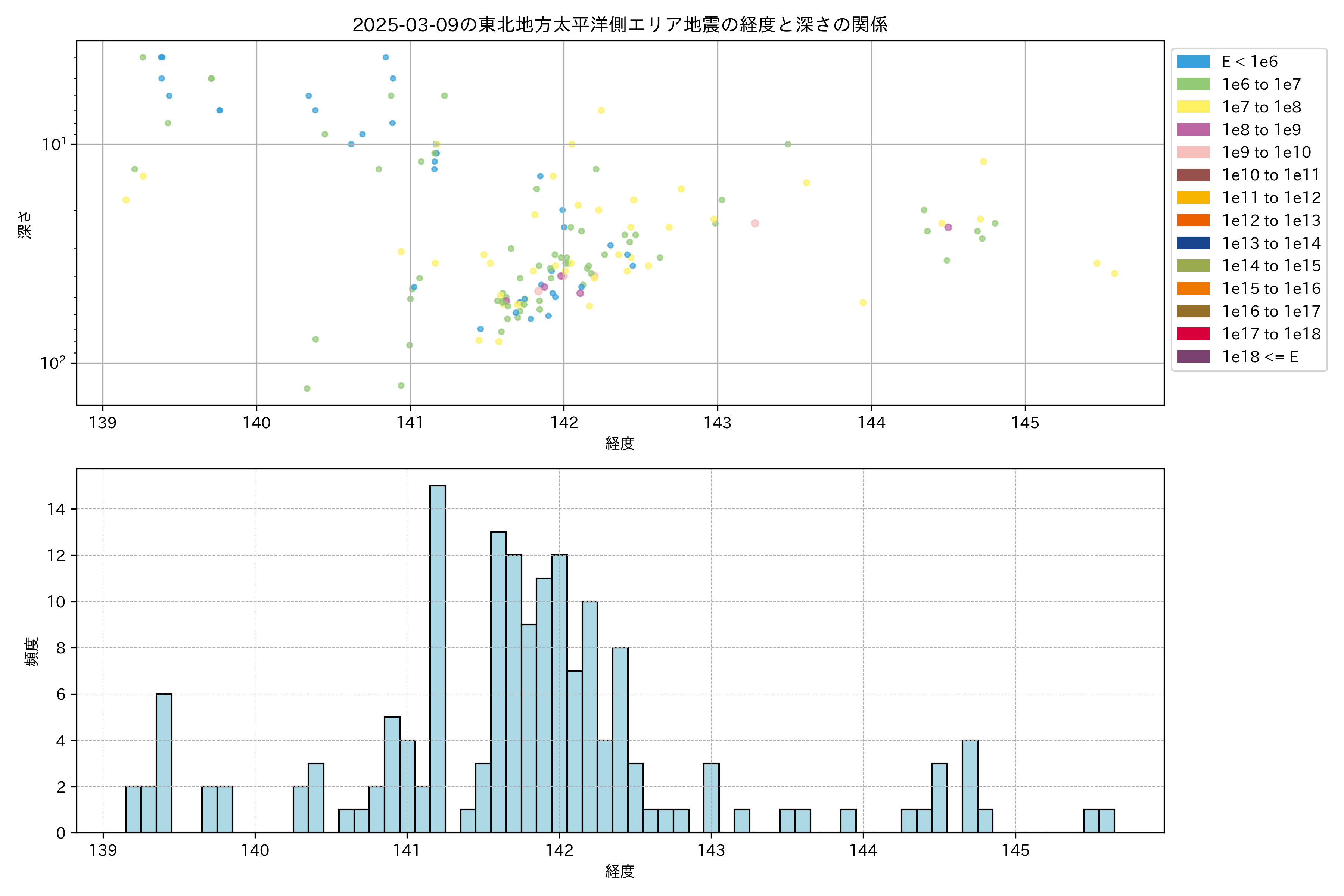Click the '頻度' y-axis label of histogram

click(x=31, y=651)
